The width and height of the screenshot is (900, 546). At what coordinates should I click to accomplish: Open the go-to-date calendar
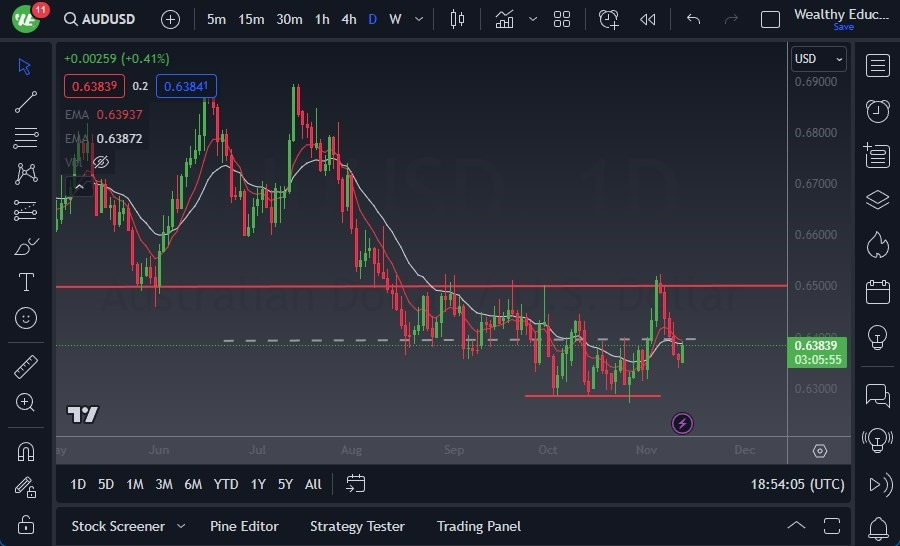click(355, 484)
